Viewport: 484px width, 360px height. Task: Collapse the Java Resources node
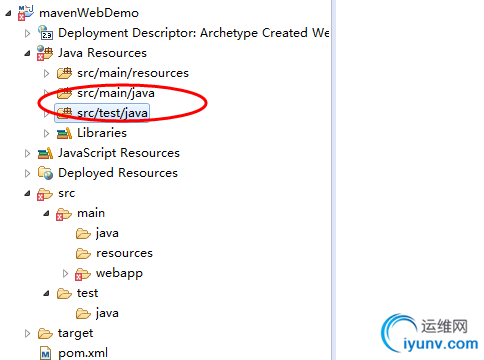click(x=27, y=53)
